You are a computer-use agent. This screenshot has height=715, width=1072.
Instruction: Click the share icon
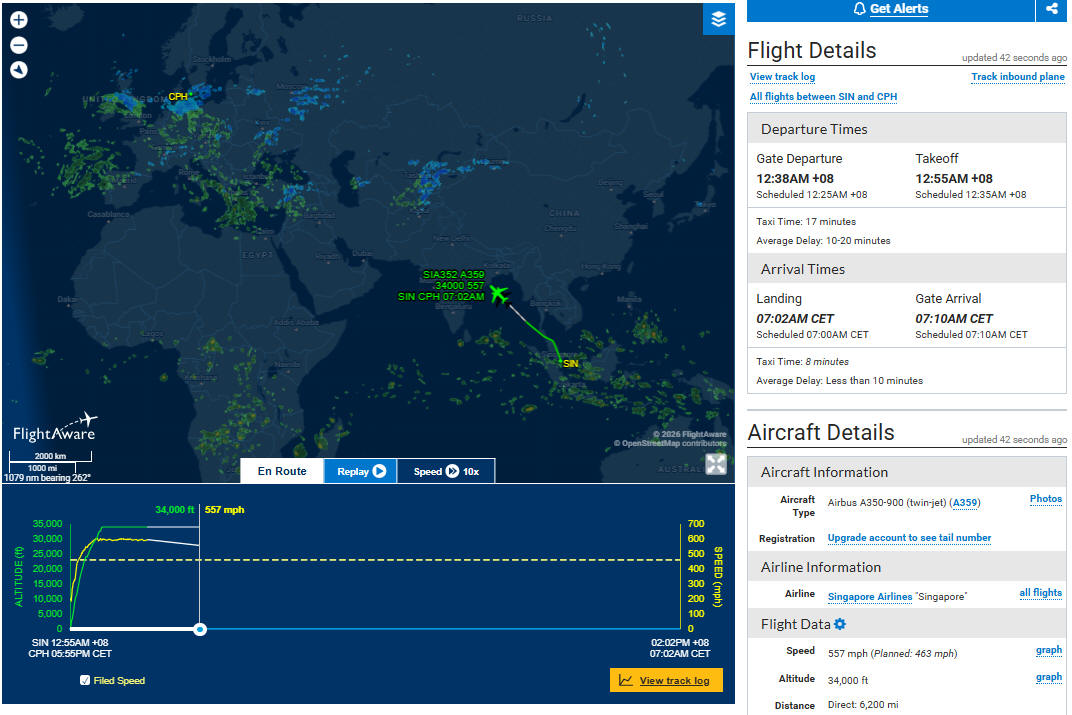[x=1051, y=9]
